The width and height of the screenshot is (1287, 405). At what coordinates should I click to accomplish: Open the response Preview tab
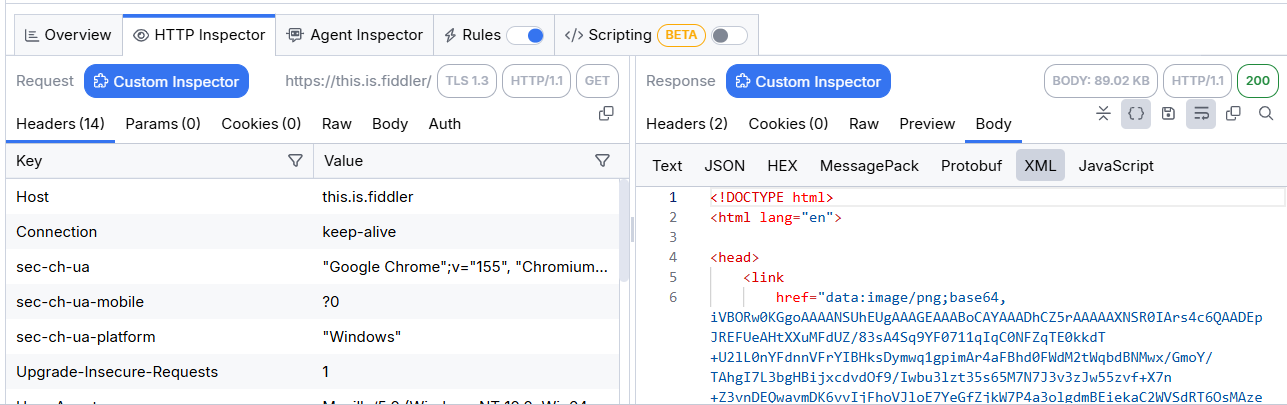click(x=927, y=124)
